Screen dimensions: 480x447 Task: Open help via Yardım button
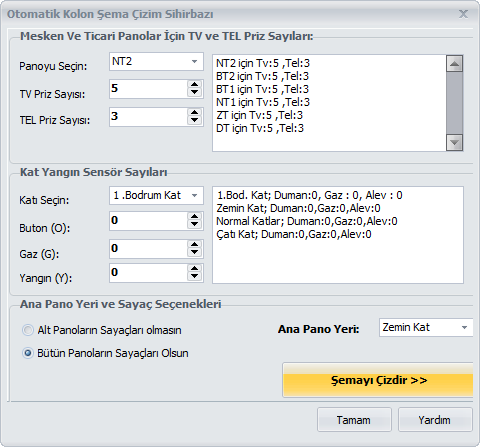coord(435,420)
